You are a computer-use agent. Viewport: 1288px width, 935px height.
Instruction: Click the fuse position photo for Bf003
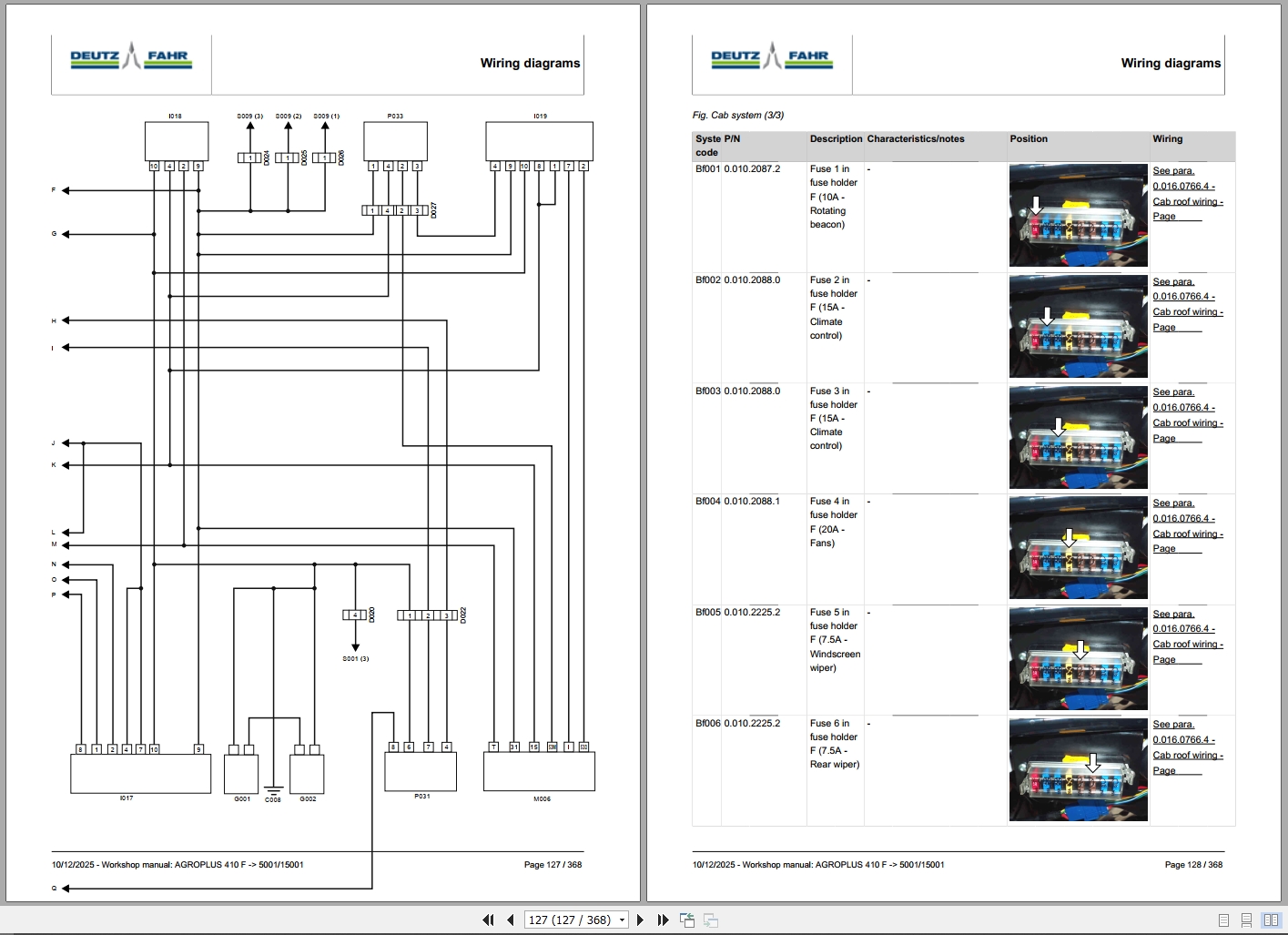(x=1078, y=437)
